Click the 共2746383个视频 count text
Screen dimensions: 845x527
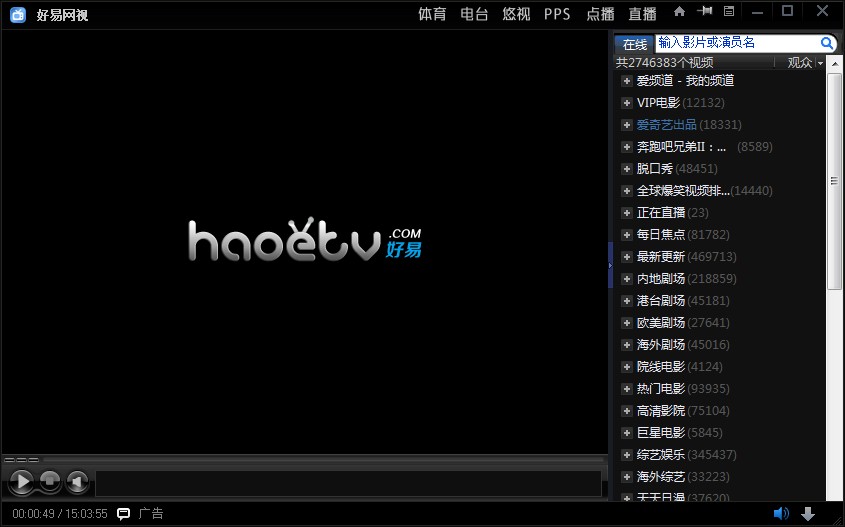[664, 63]
